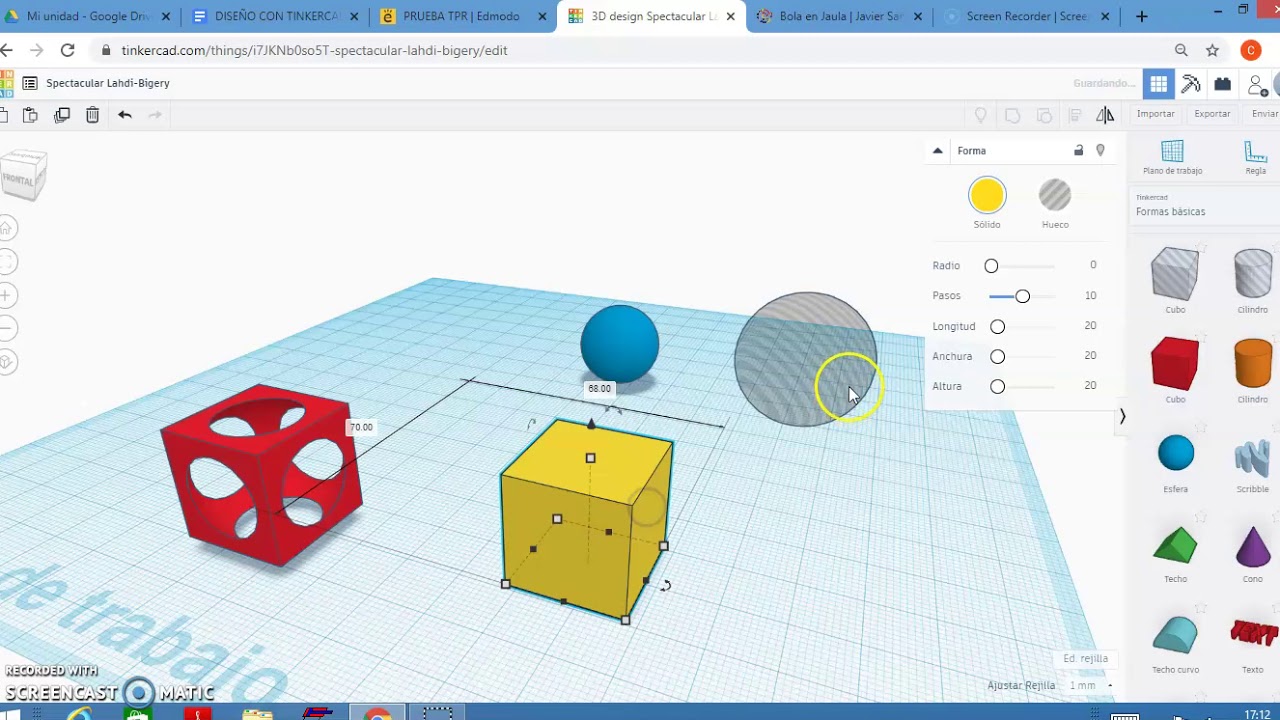This screenshot has height=720, width=1280.
Task: Click the Chrome icon in taskbar
Action: point(377,713)
